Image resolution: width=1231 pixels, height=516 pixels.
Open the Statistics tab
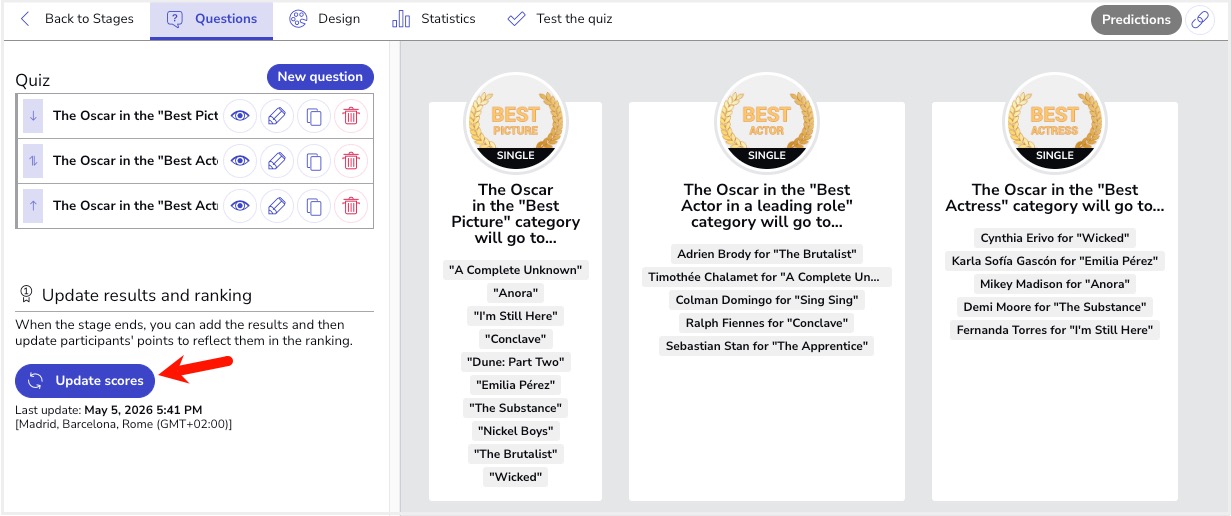434,19
